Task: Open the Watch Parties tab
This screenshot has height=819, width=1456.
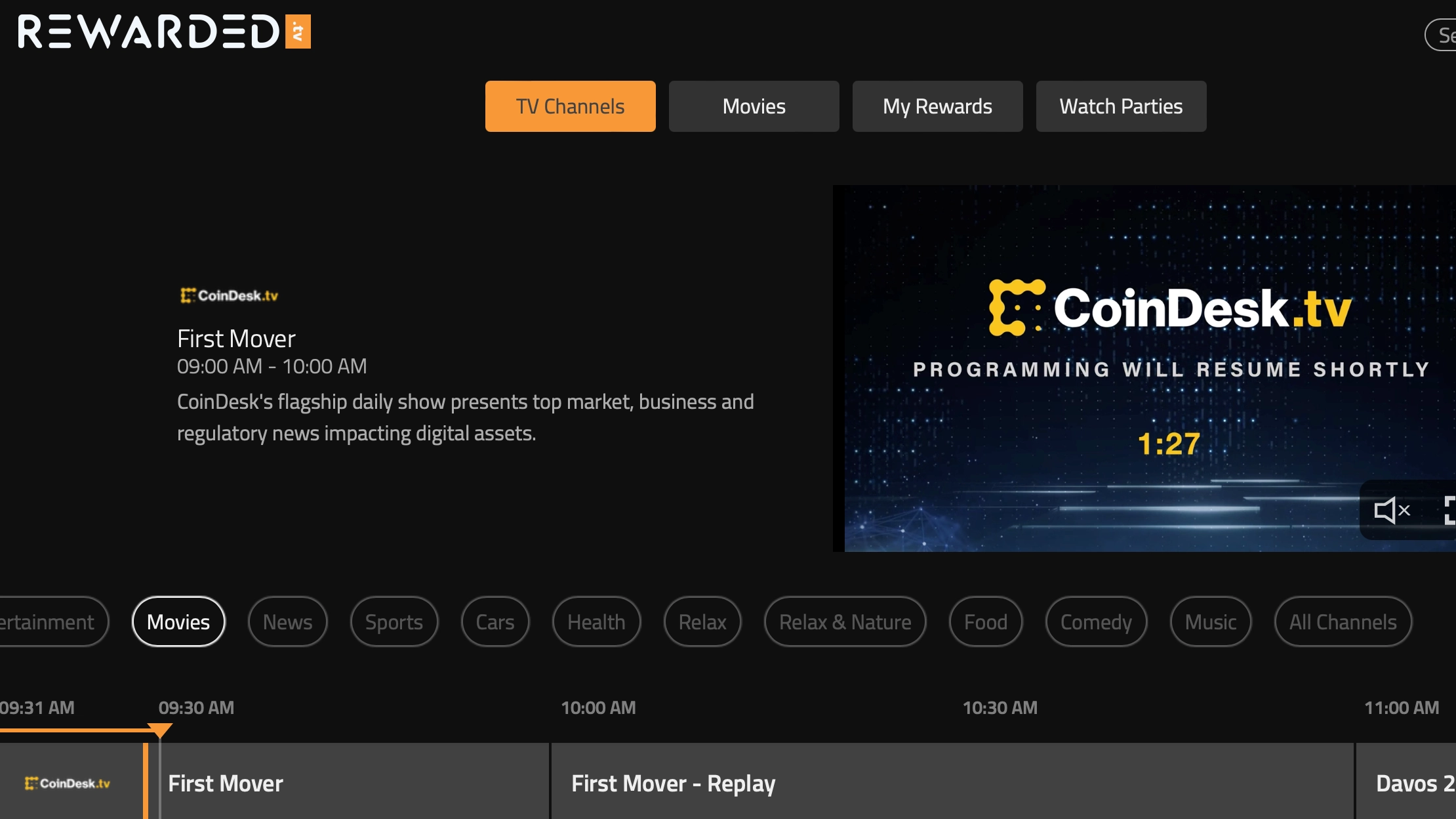Action: 1121,106
